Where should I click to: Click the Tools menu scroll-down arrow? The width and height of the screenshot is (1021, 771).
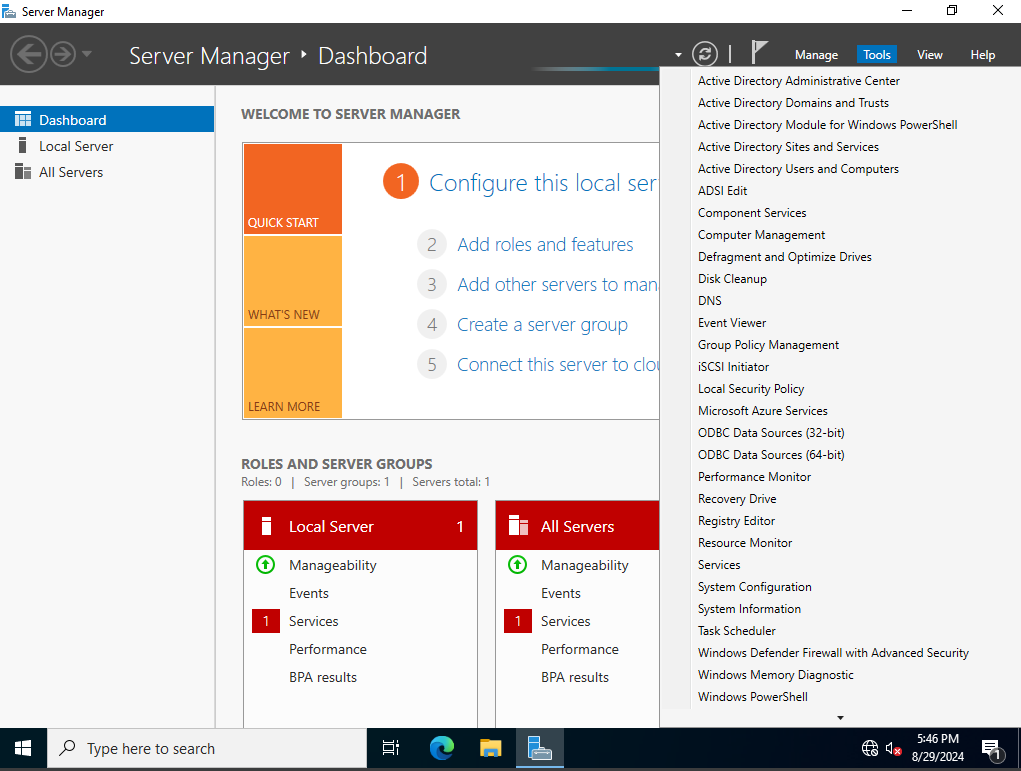(840, 718)
